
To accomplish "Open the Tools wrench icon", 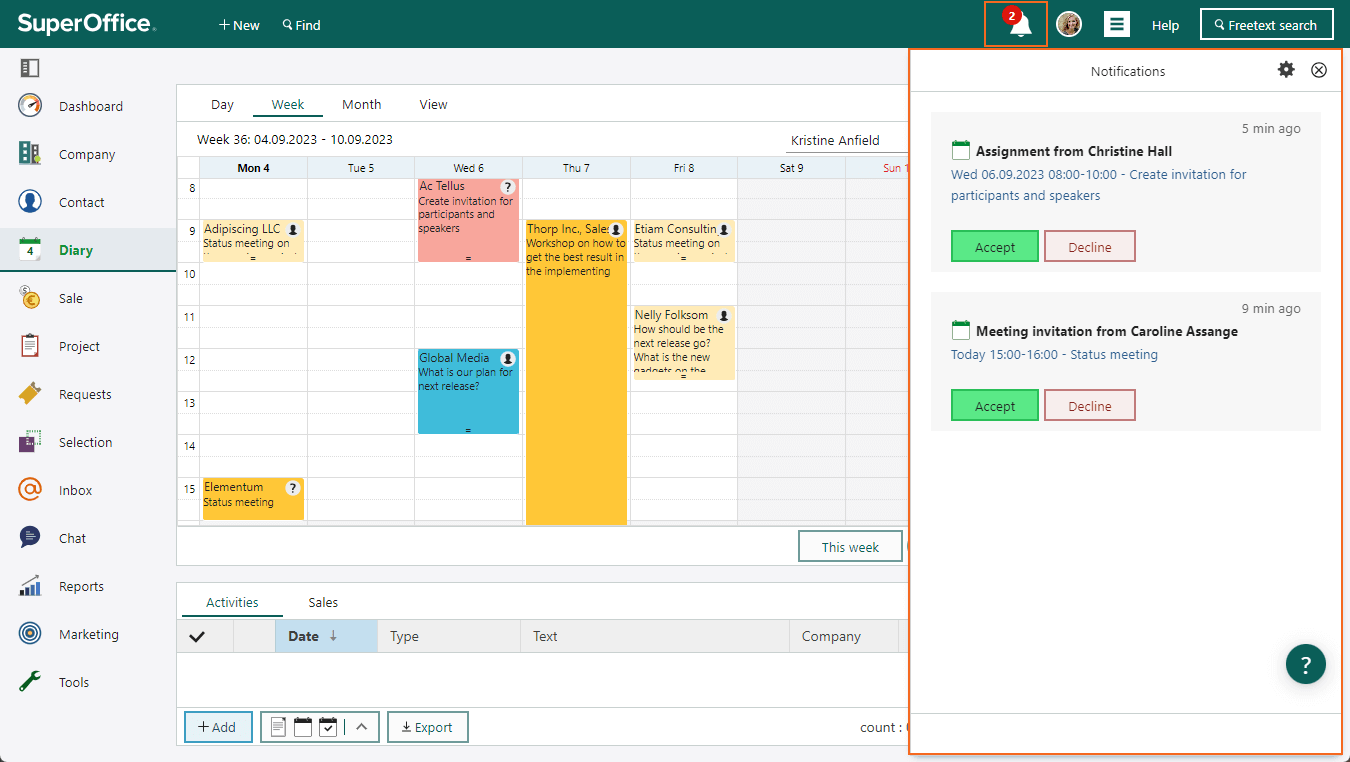I will click(x=30, y=682).
